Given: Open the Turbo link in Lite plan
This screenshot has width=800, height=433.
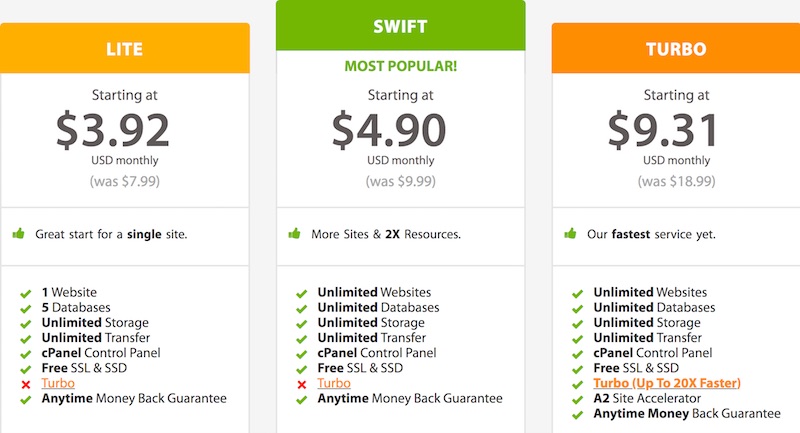Looking at the screenshot, I should [x=58, y=383].
